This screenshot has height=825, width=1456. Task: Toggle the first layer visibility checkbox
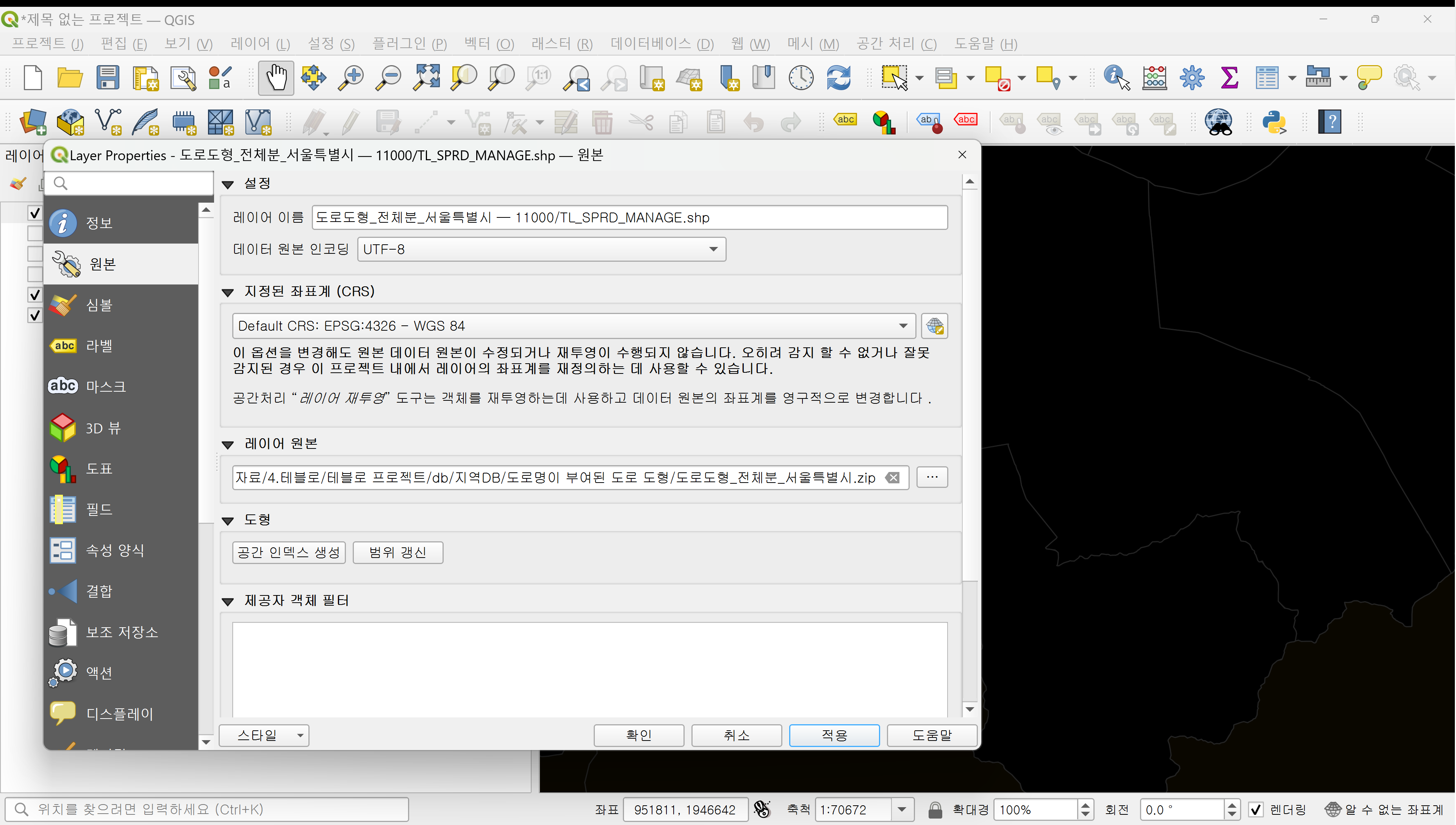click(x=34, y=213)
